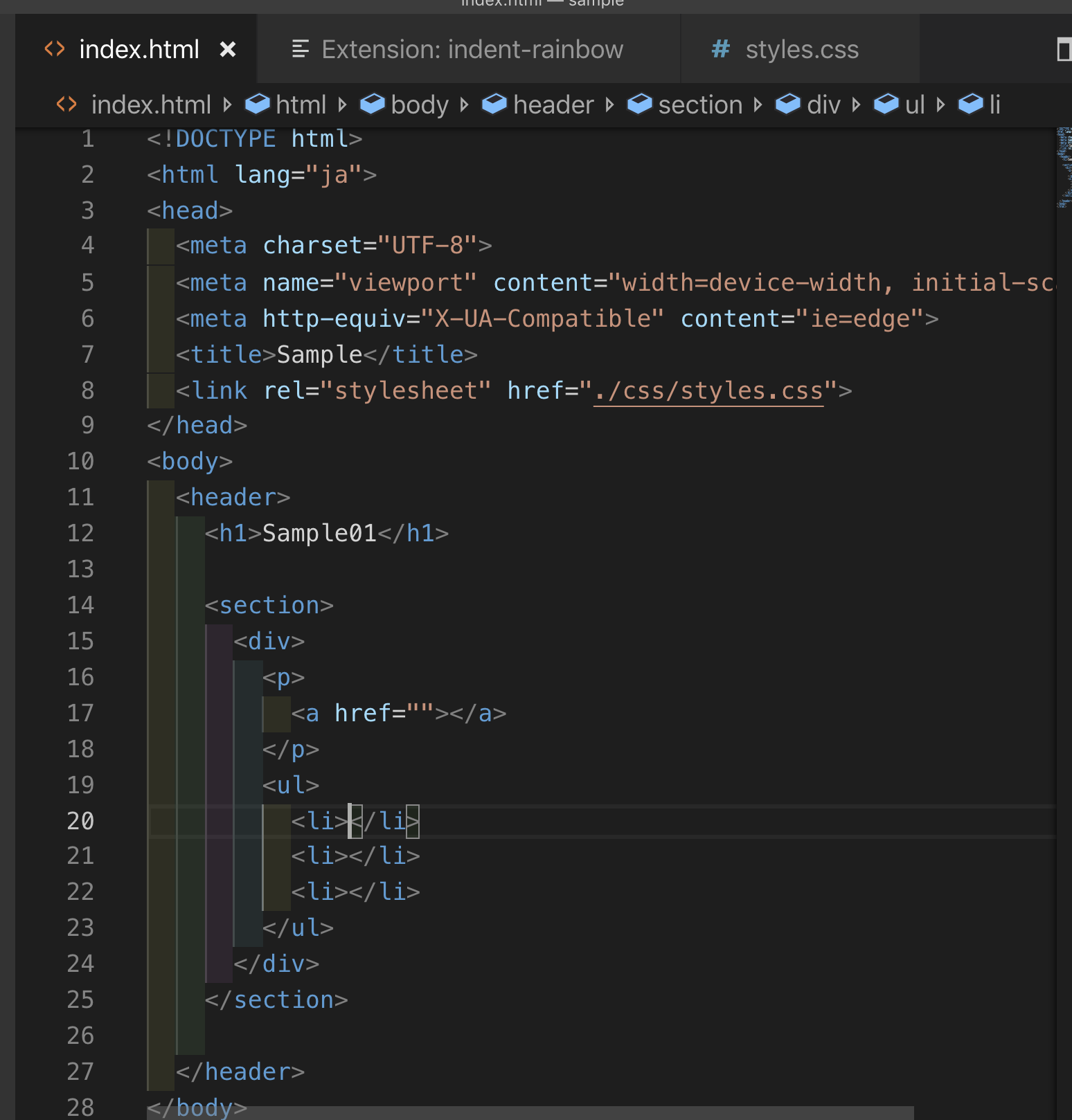
Task: Click the closing </div> tag
Action: point(276,964)
